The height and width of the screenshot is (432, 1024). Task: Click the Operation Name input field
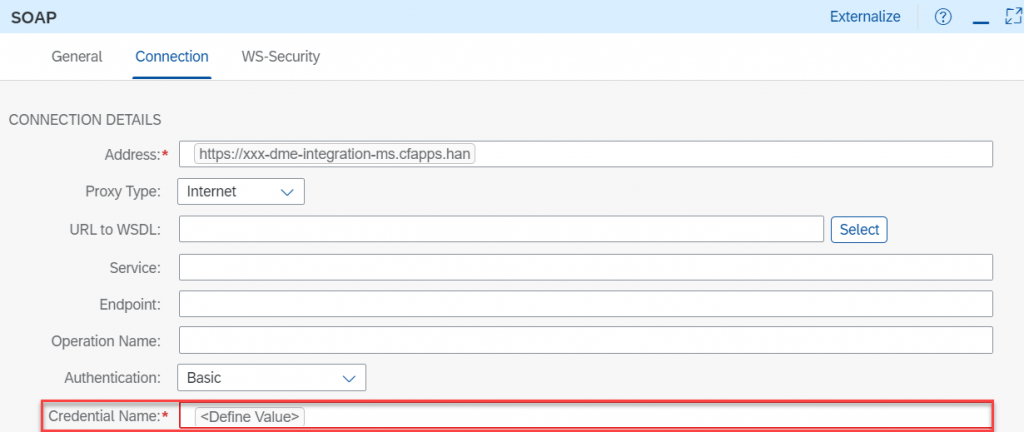[x=586, y=340]
